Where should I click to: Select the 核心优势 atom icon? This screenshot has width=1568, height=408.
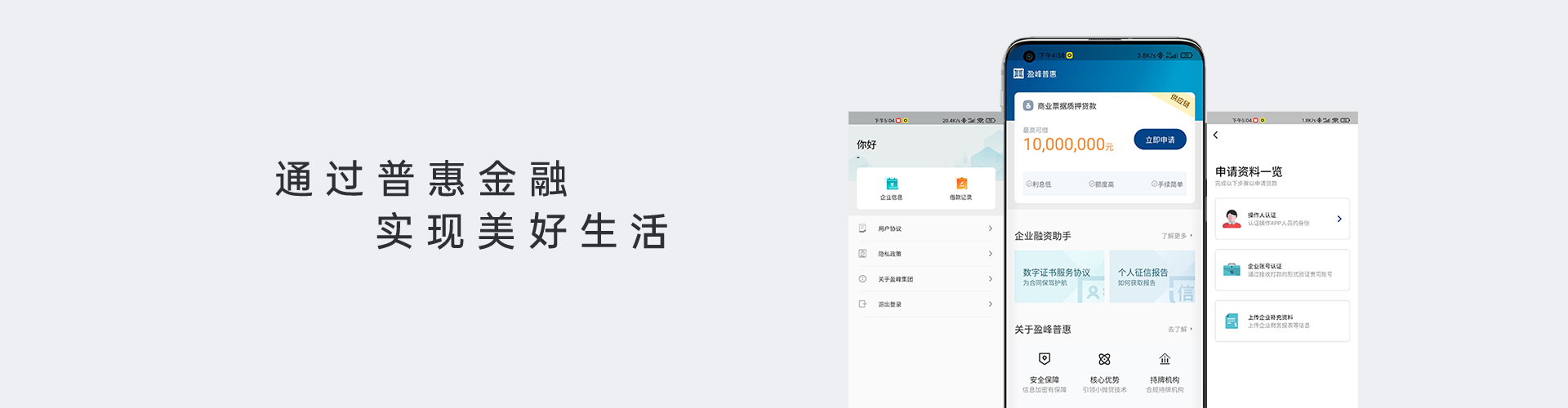(x=1104, y=359)
